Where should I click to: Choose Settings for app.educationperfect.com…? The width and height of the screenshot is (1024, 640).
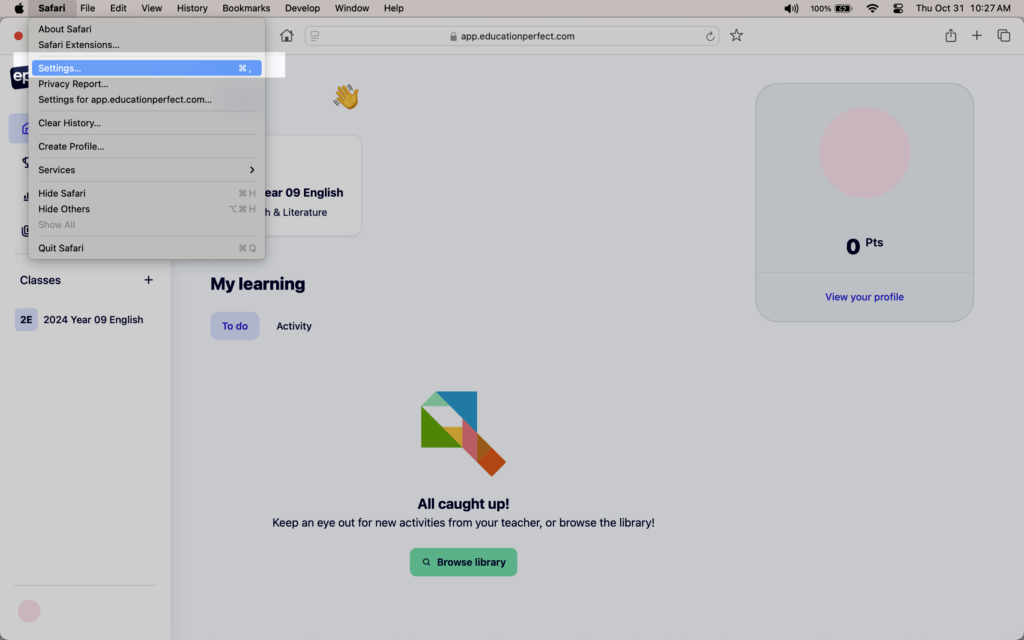(146, 99)
